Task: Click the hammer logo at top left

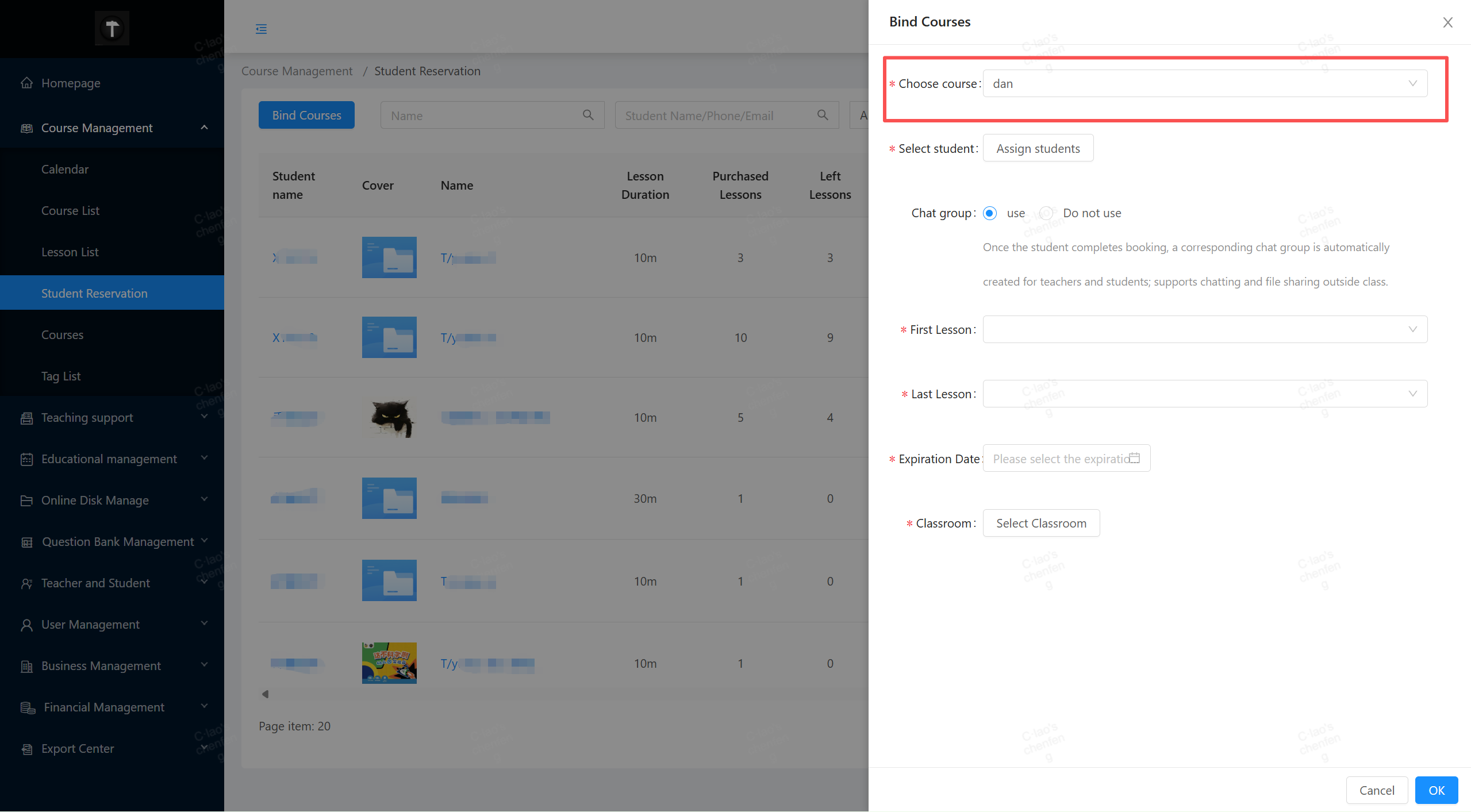Action: tap(112, 28)
